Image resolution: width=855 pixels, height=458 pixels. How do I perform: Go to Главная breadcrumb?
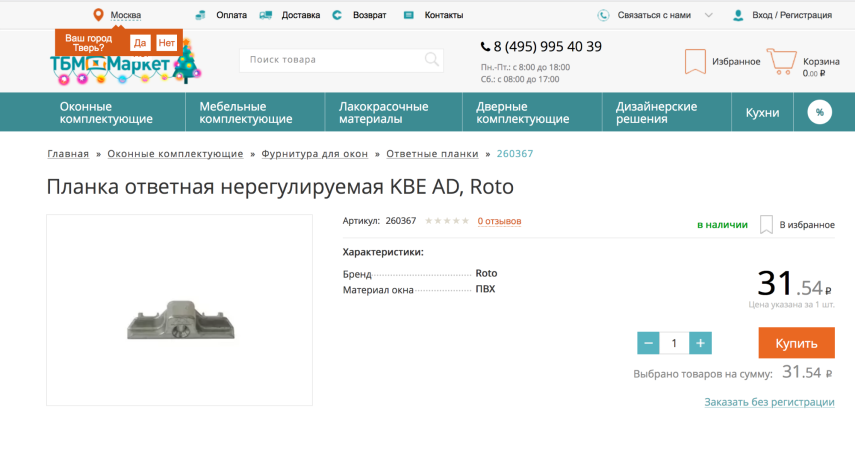click(x=68, y=154)
